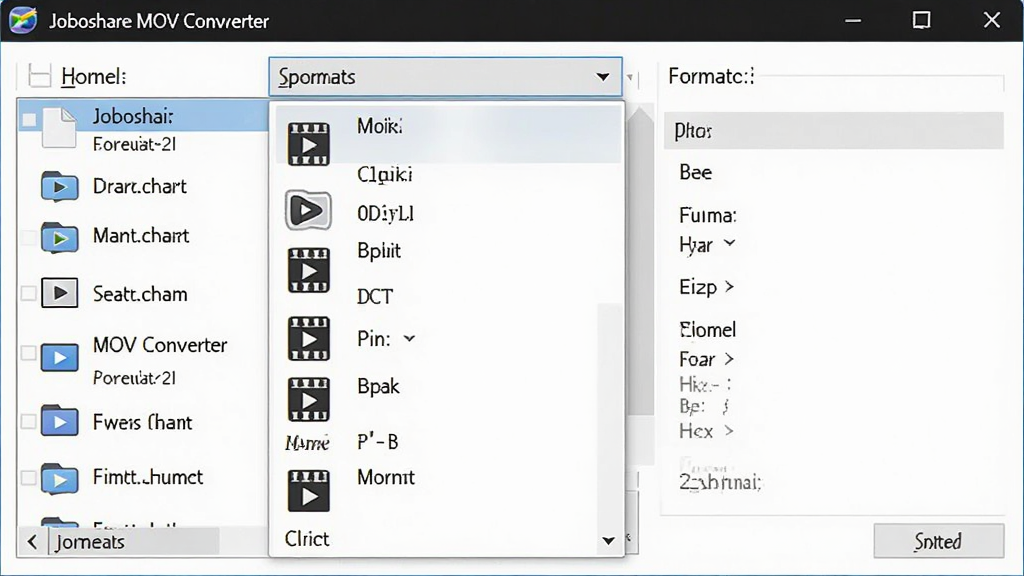Click the film icon beside Bpak
The width and height of the screenshot is (1024, 576).
tap(308, 400)
